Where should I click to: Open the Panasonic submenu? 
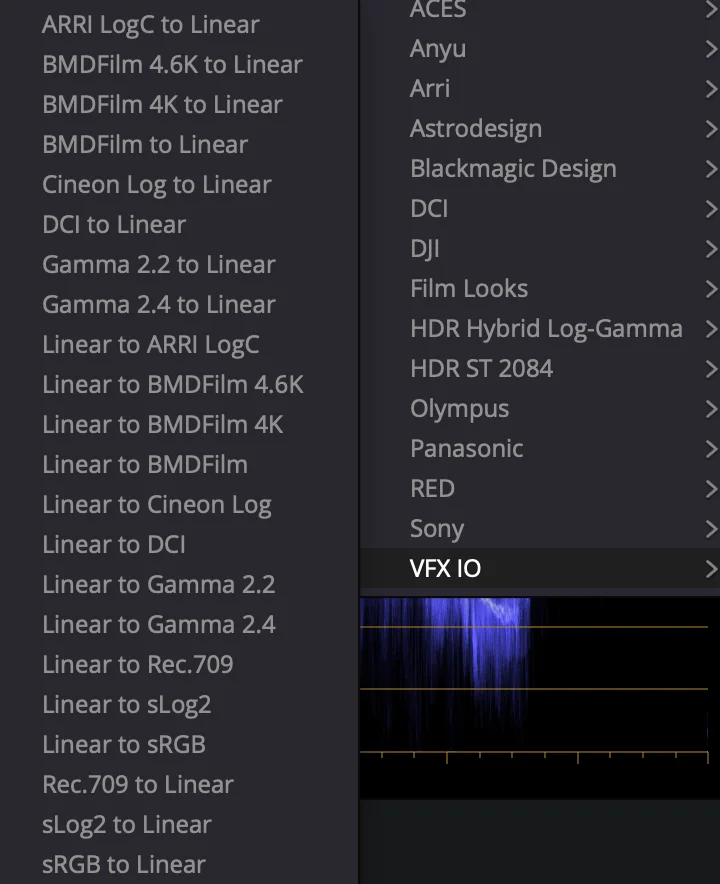(540, 449)
